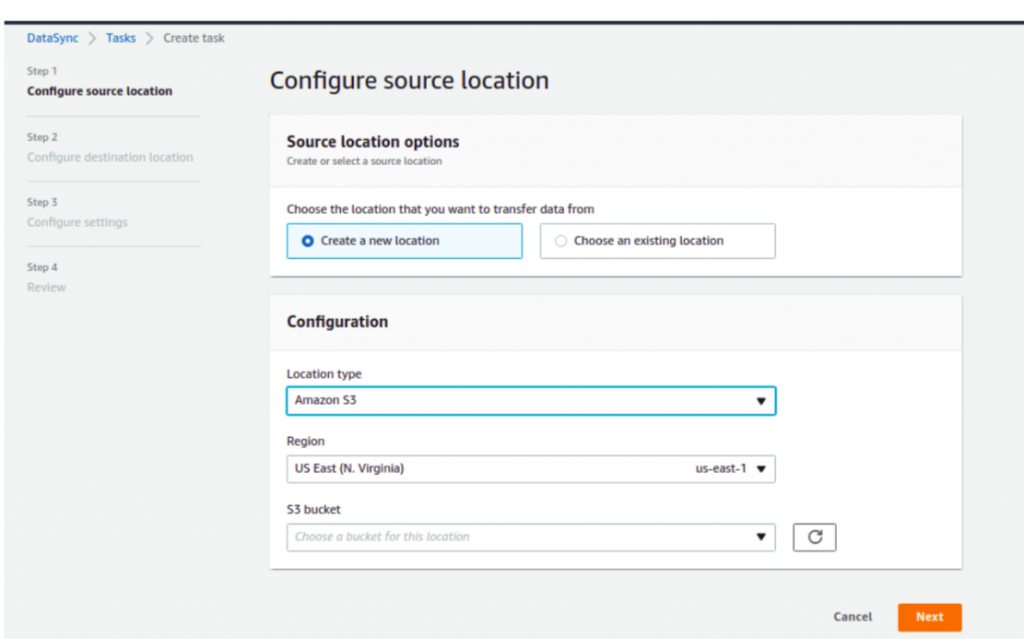Click the Configure source location heading
The height and width of the screenshot is (639, 1024).
408,80
